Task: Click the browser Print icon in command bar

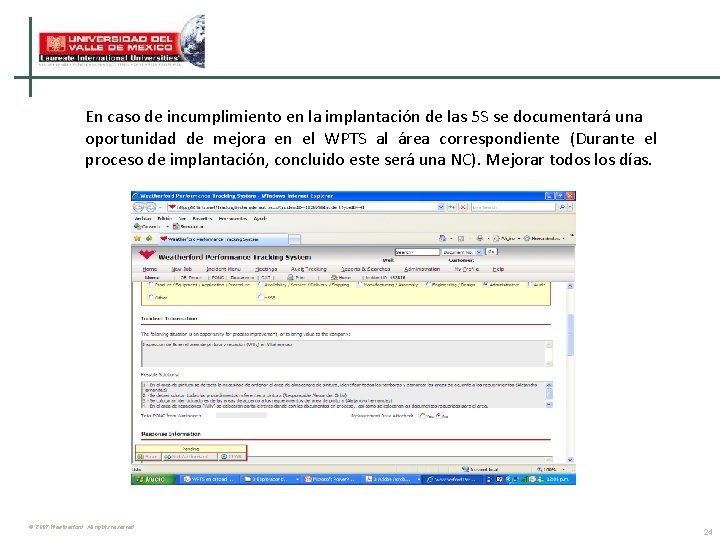Action: click(480, 238)
